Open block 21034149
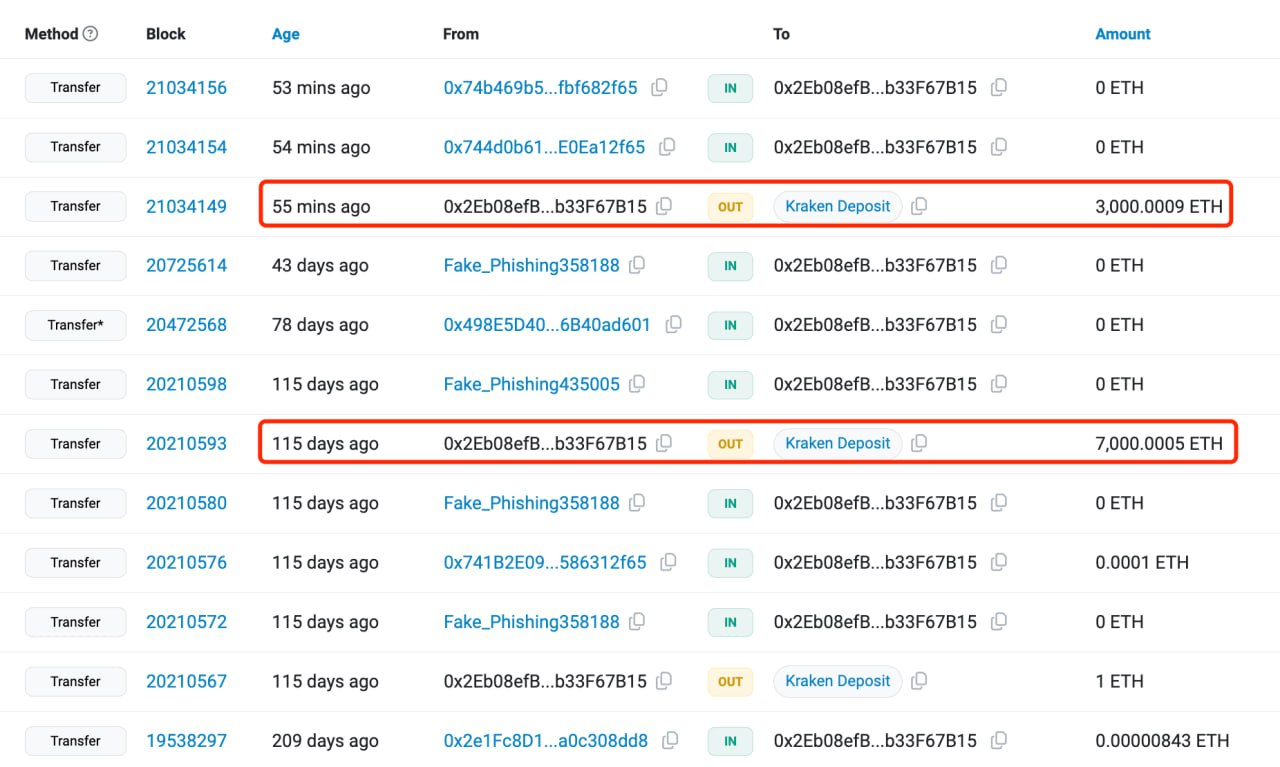The height and width of the screenshot is (767, 1280). tap(187, 207)
